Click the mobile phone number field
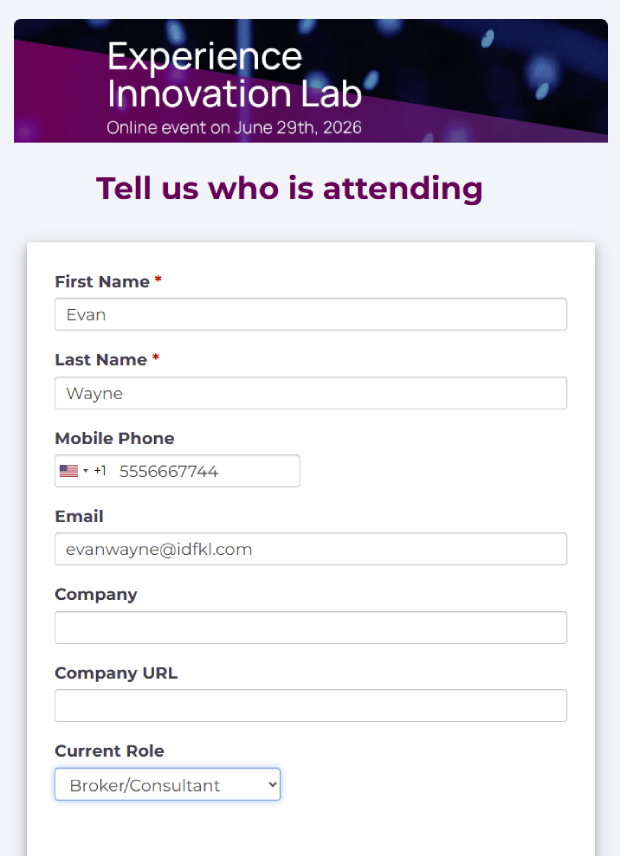Image resolution: width=620 pixels, height=856 pixels. [x=205, y=471]
